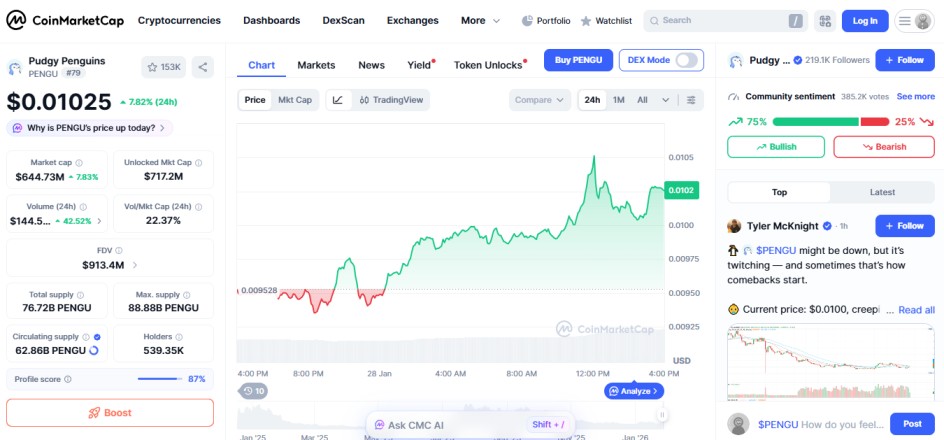944x440 pixels.
Task: Click the Pudgy Penguins community avatar
Action: coord(735,60)
